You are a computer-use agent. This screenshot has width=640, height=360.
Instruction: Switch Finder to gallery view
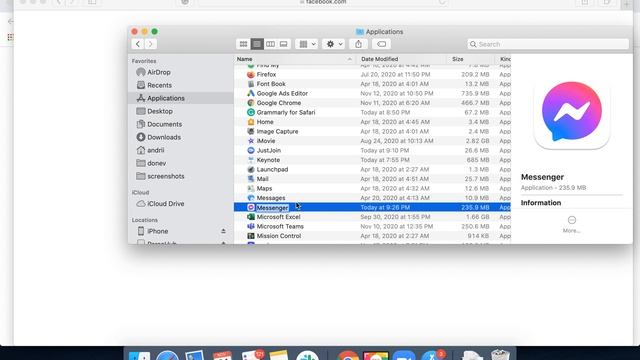(x=284, y=44)
